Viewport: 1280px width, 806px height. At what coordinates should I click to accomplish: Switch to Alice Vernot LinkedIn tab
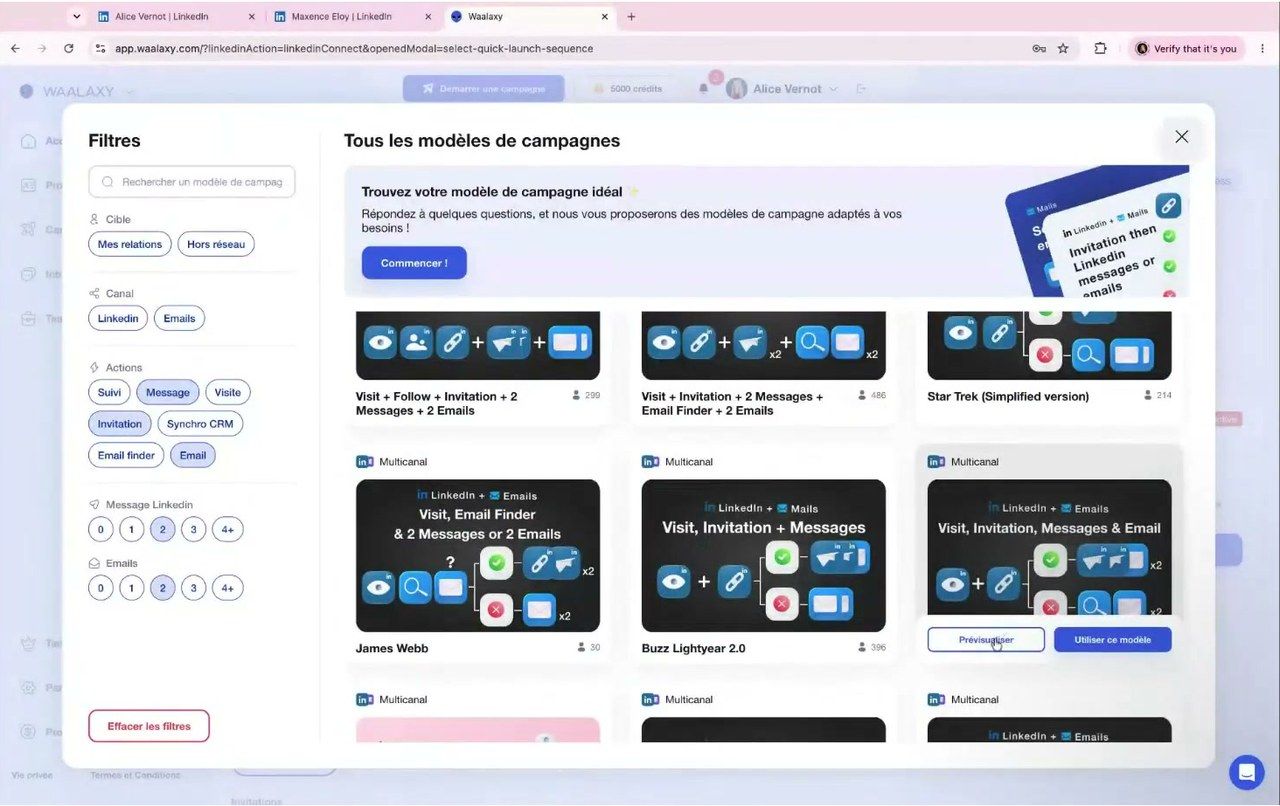[177, 17]
